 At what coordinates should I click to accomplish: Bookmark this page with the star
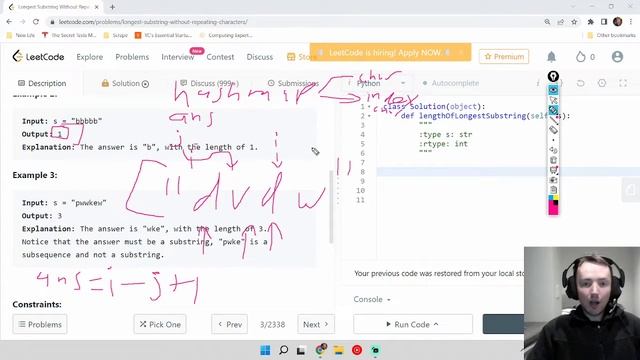pos(574,22)
